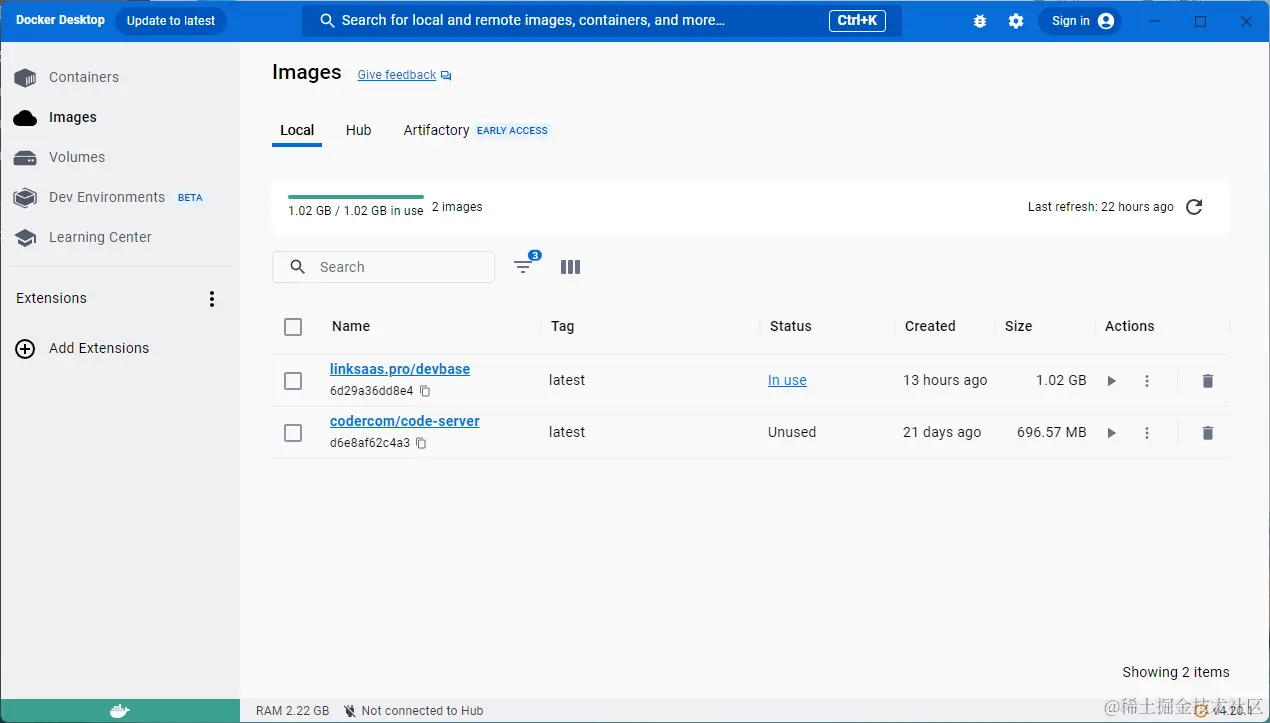
Task: Click the 'Showing 2 items' text
Action: point(1176,672)
